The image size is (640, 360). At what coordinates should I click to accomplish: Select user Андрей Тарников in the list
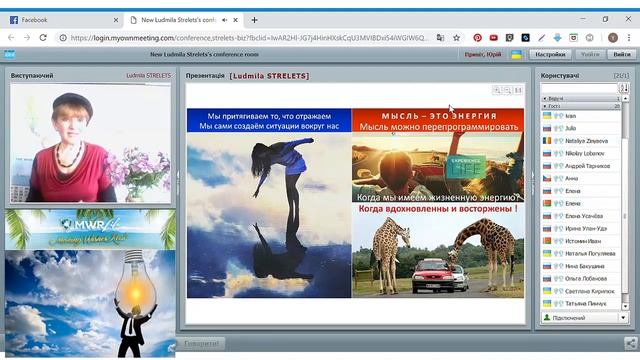click(x=581, y=166)
